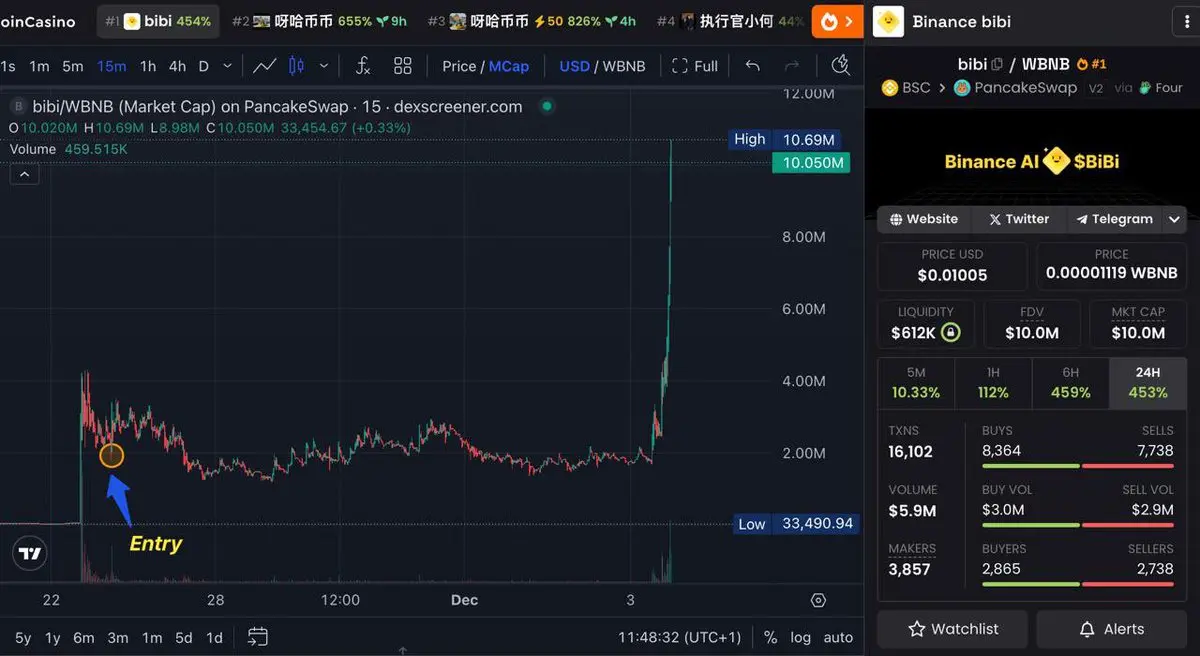Open timezone menu 11:48:32 (UTC+1)
This screenshot has width=1200, height=656.
click(x=680, y=637)
